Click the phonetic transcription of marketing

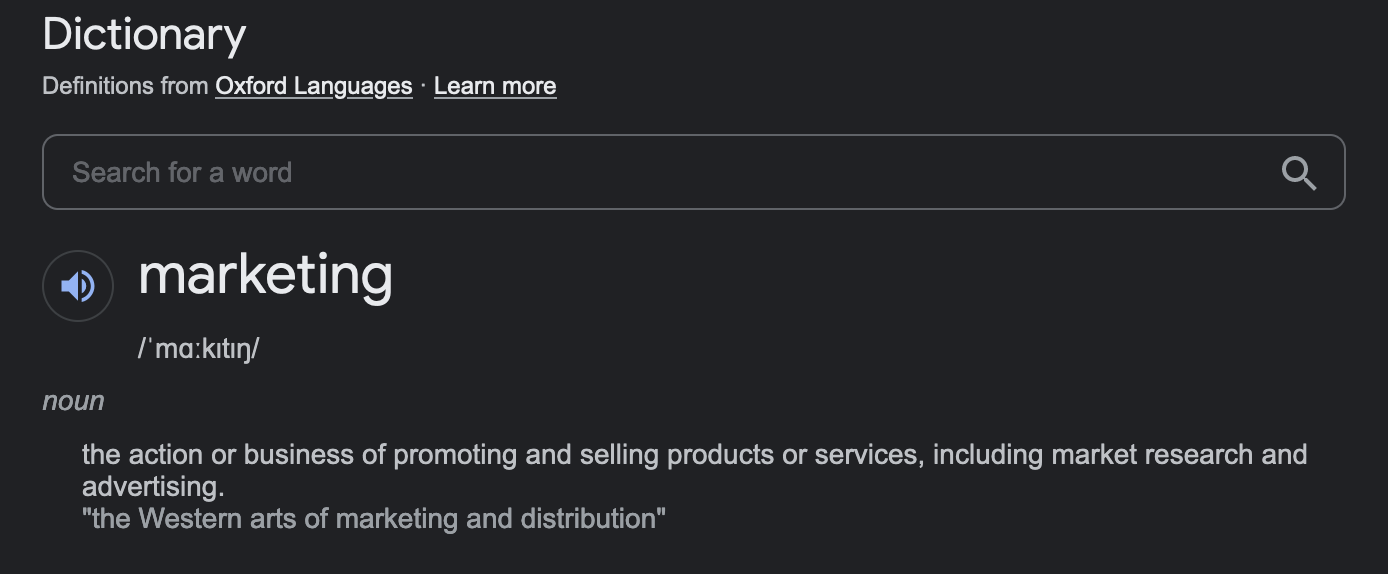coord(199,349)
